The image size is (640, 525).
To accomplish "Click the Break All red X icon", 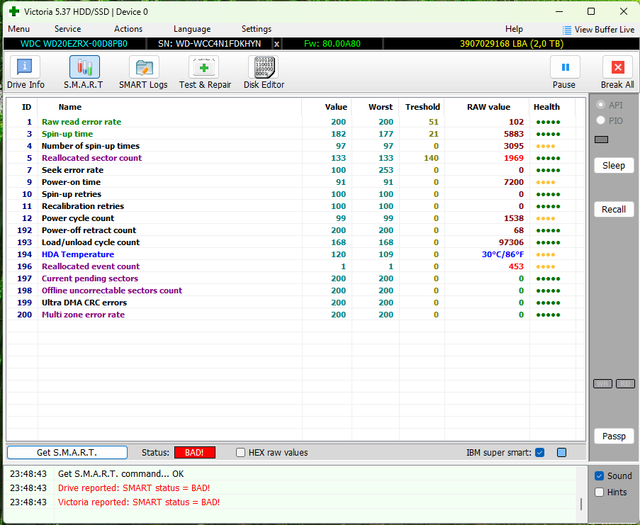I will tap(618, 67).
